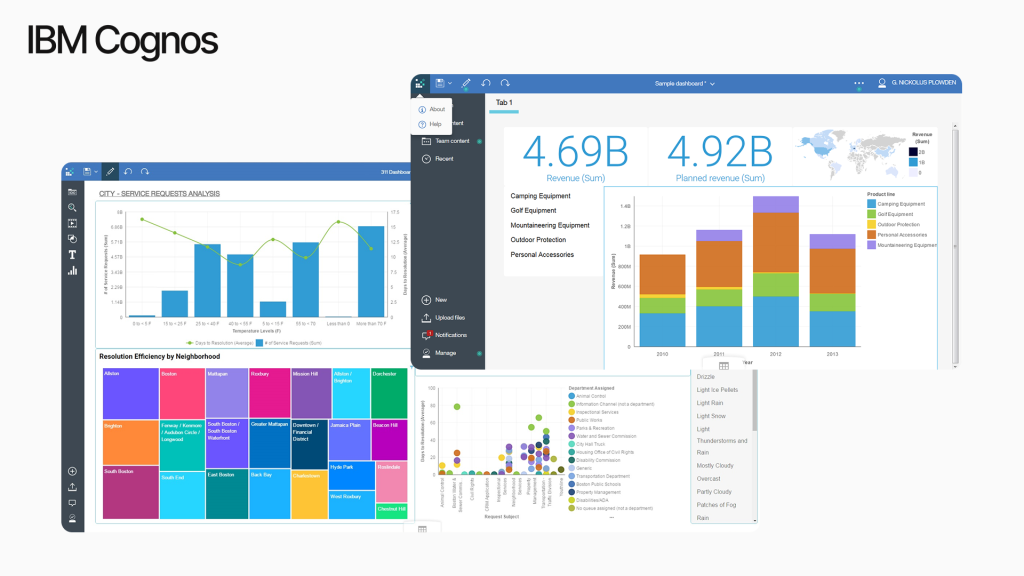Click the edit pencil icon in Sample dashboard toolbar

tap(466, 83)
